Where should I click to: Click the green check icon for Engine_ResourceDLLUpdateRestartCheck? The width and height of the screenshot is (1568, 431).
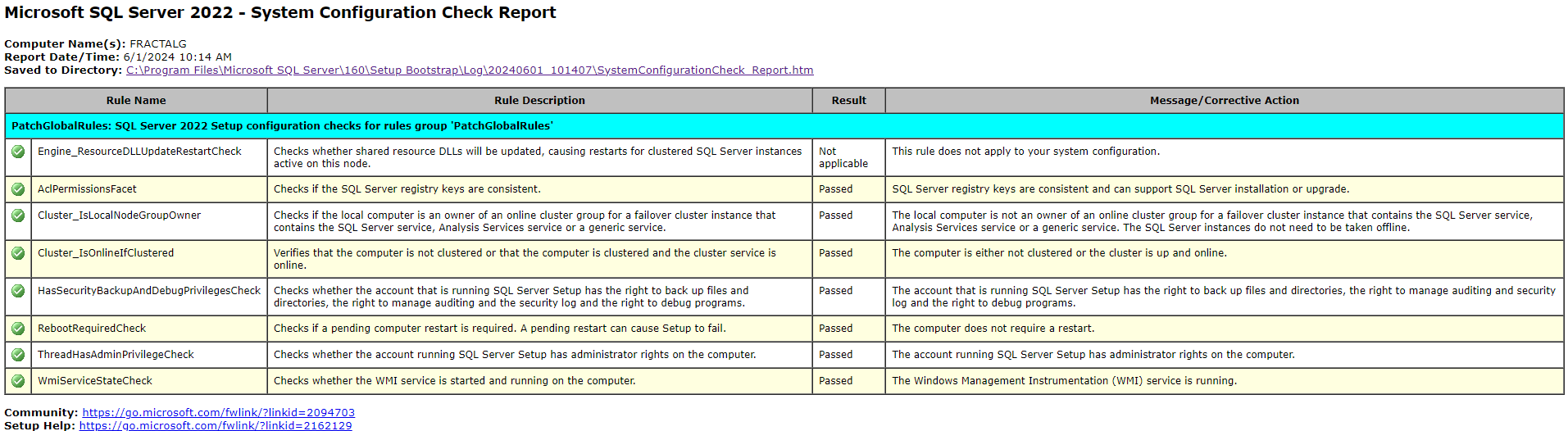point(18,152)
